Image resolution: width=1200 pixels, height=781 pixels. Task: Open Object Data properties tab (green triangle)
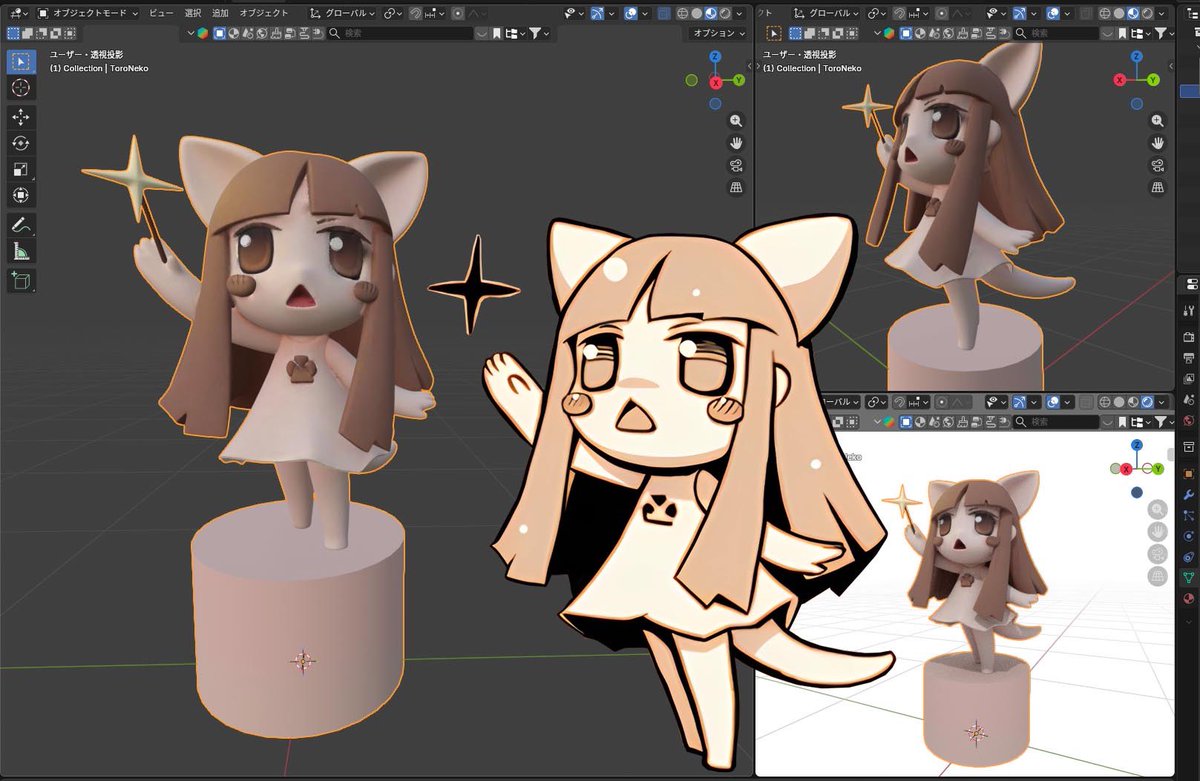(1189, 577)
